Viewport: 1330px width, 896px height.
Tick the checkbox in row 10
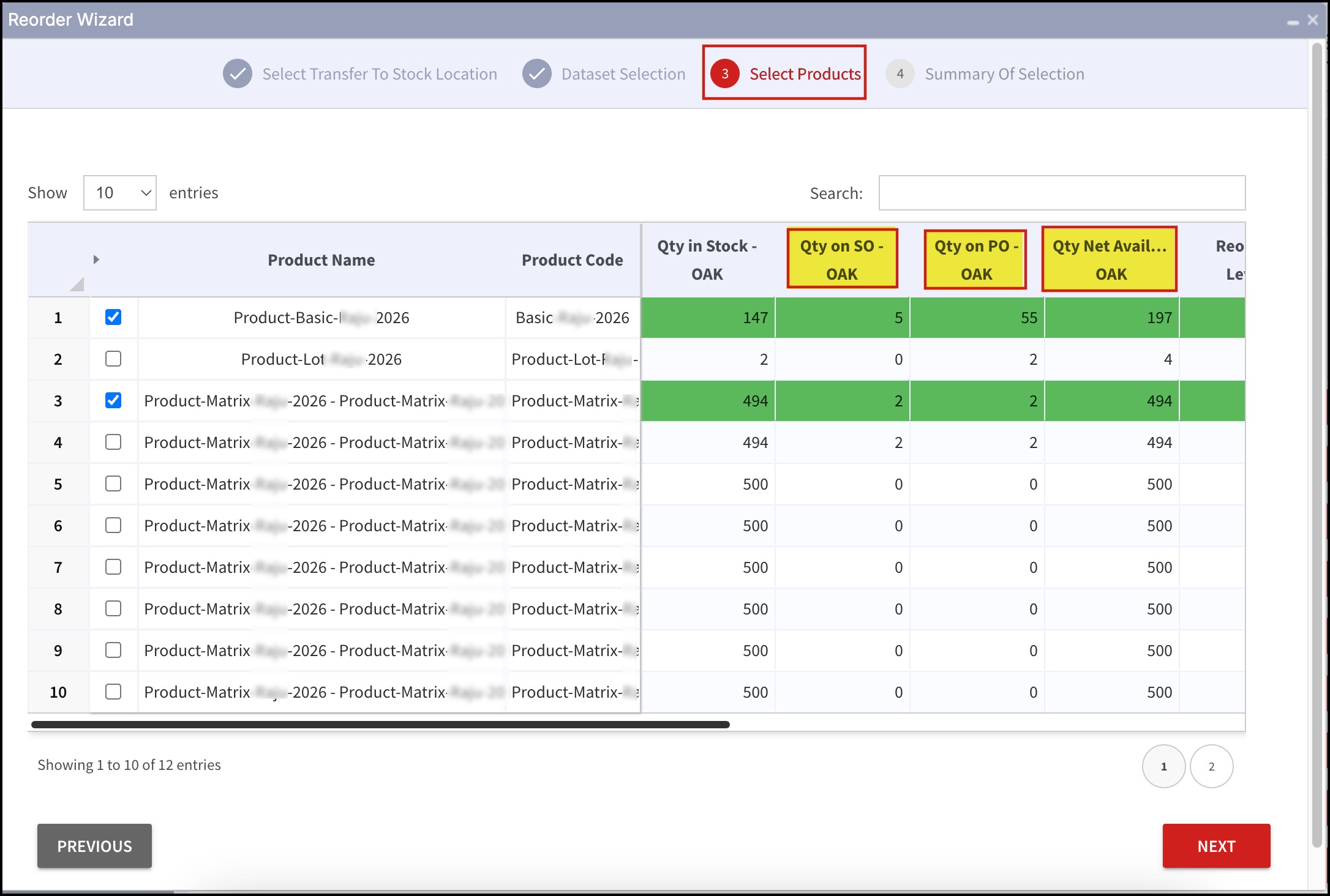coord(113,692)
